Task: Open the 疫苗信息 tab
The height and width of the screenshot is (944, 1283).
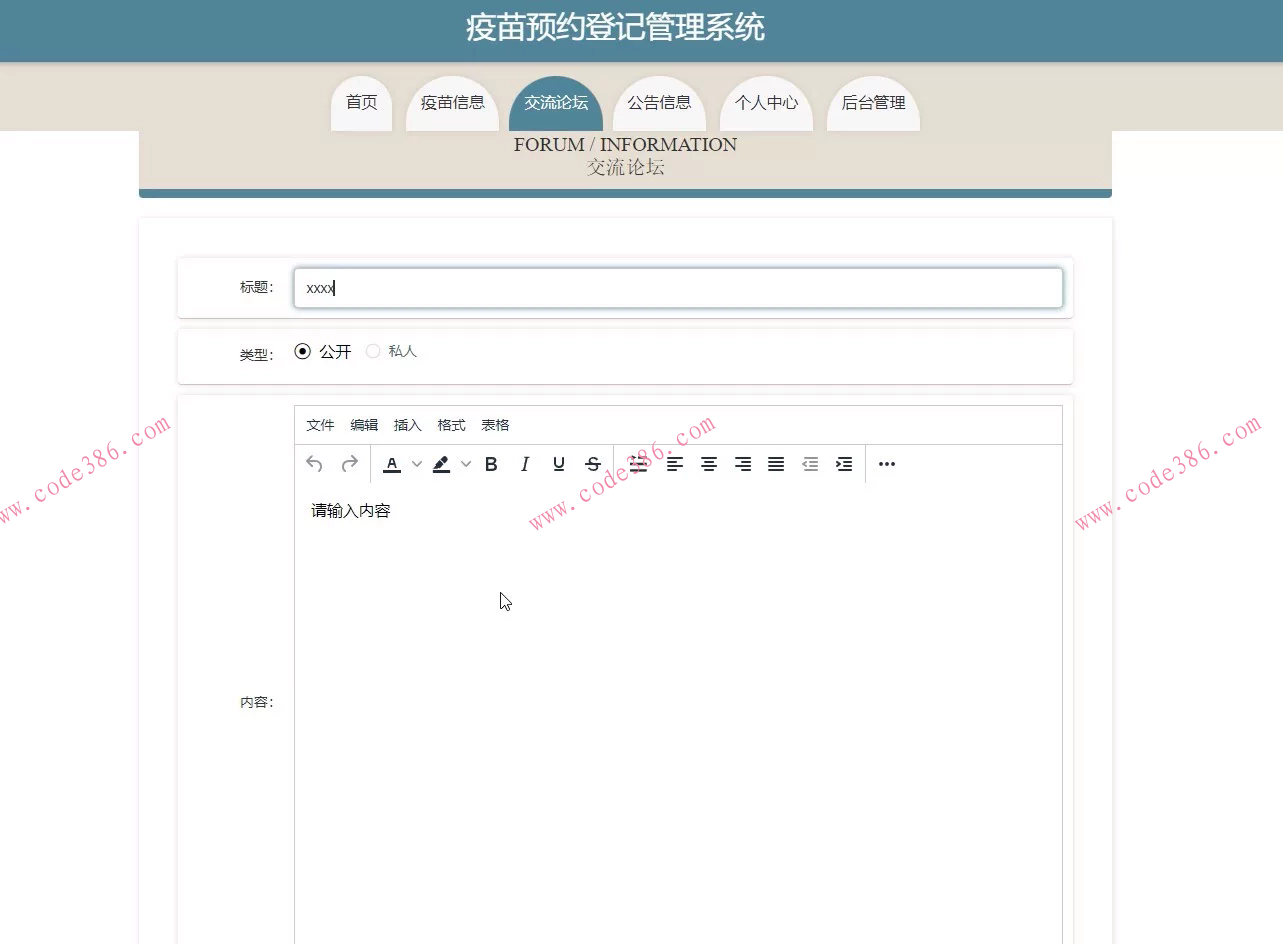Action: click(452, 101)
